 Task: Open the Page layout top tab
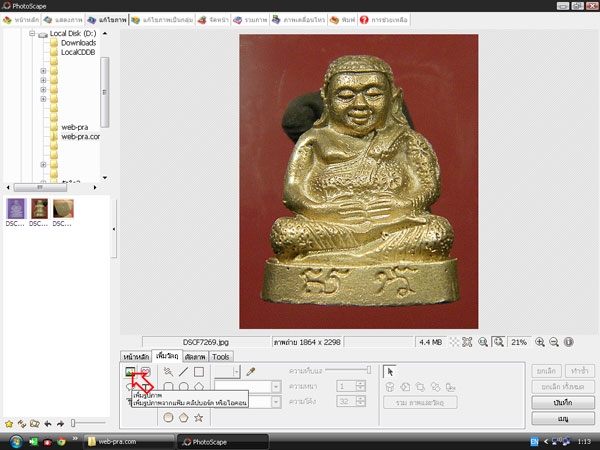(x=214, y=20)
